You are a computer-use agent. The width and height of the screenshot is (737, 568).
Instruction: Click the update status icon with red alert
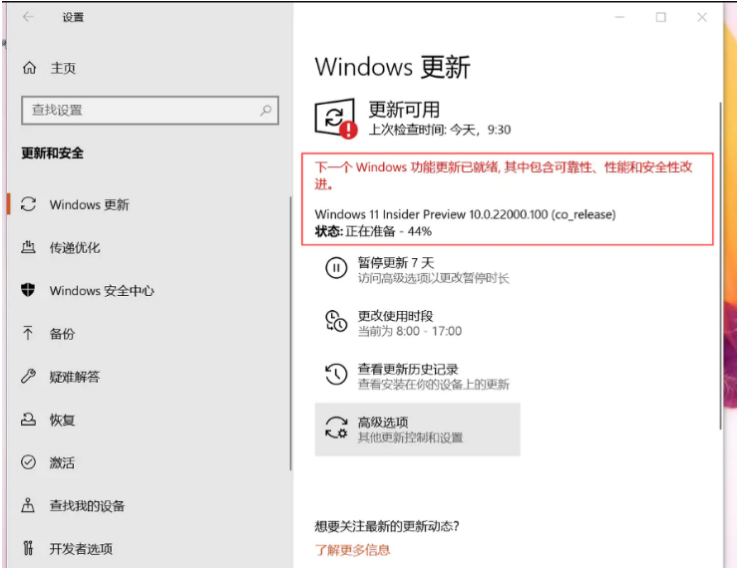coord(335,118)
